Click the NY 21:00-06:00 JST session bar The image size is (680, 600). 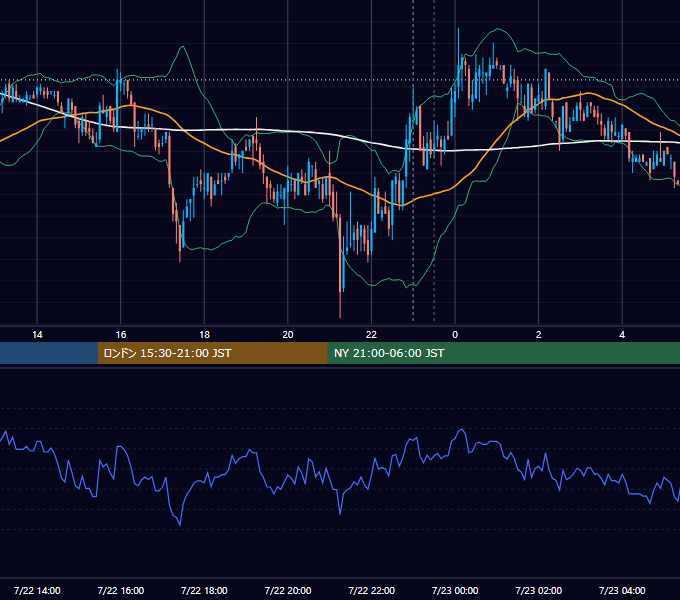(x=503, y=353)
